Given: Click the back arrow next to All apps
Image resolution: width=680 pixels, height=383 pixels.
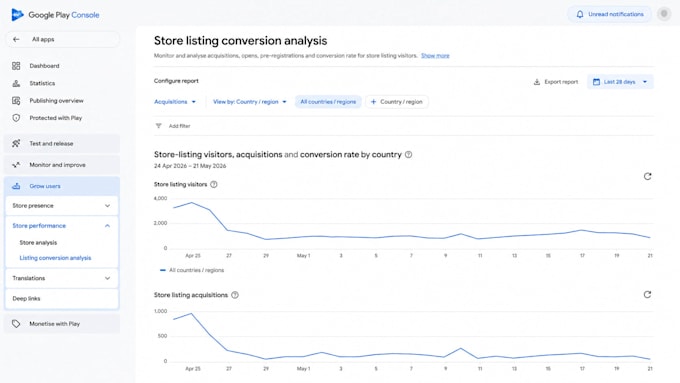Looking at the screenshot, I should tap(16, 39).
